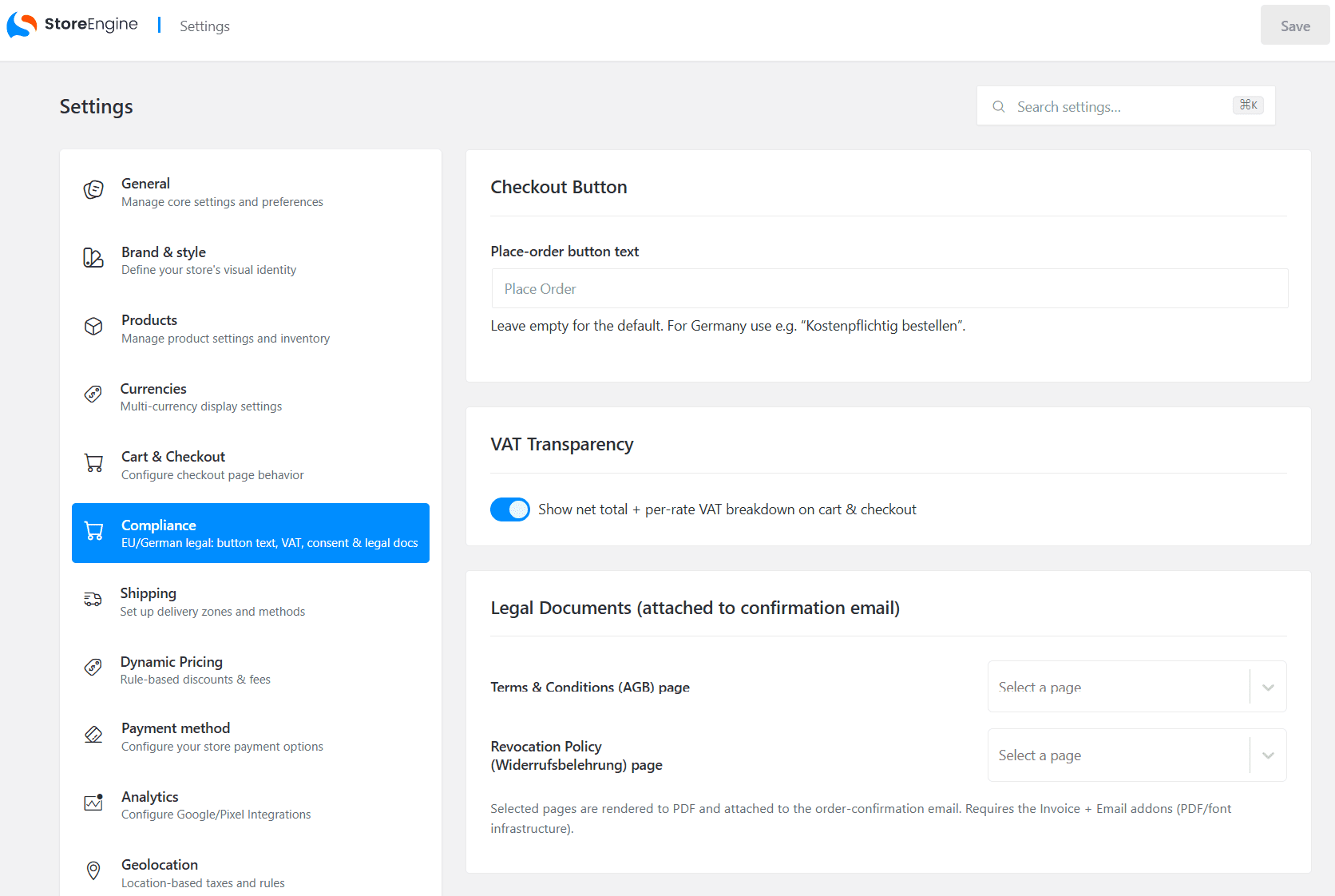The width and height of the screenshot is (1335, 896).
Task: Click the StoreEngine brand name
Action: (x=91, y=24)
